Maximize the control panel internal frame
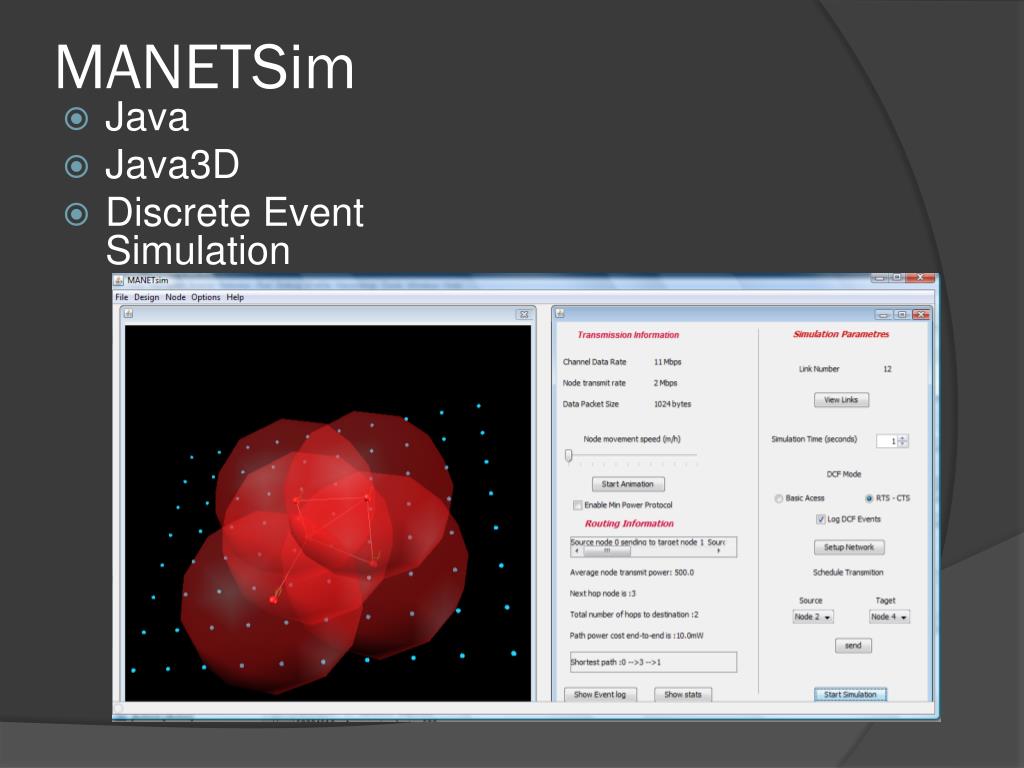The height and width of the screenshot is (768, 1024). point(903,315)
